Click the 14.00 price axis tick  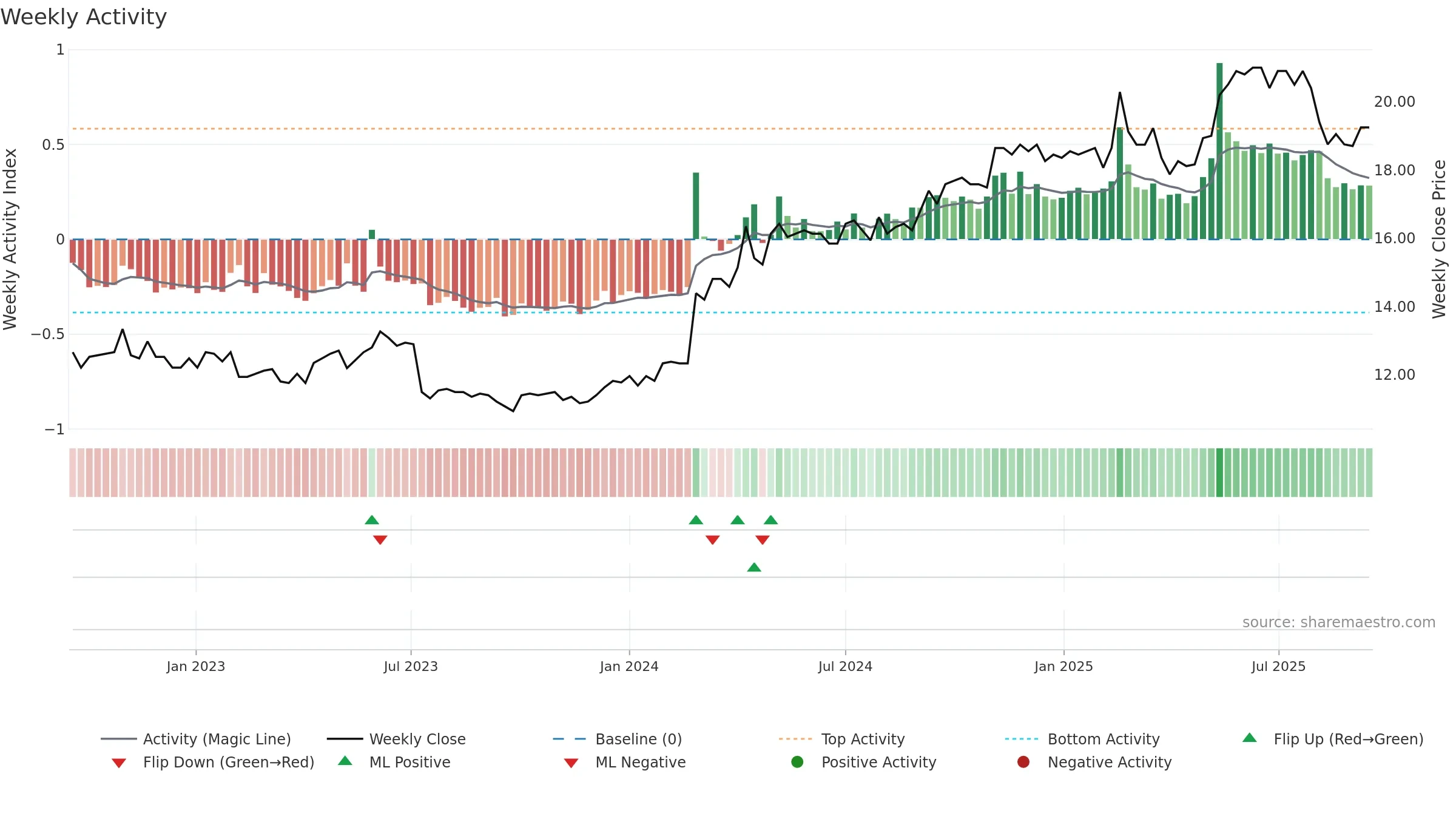click(1395, 307)
